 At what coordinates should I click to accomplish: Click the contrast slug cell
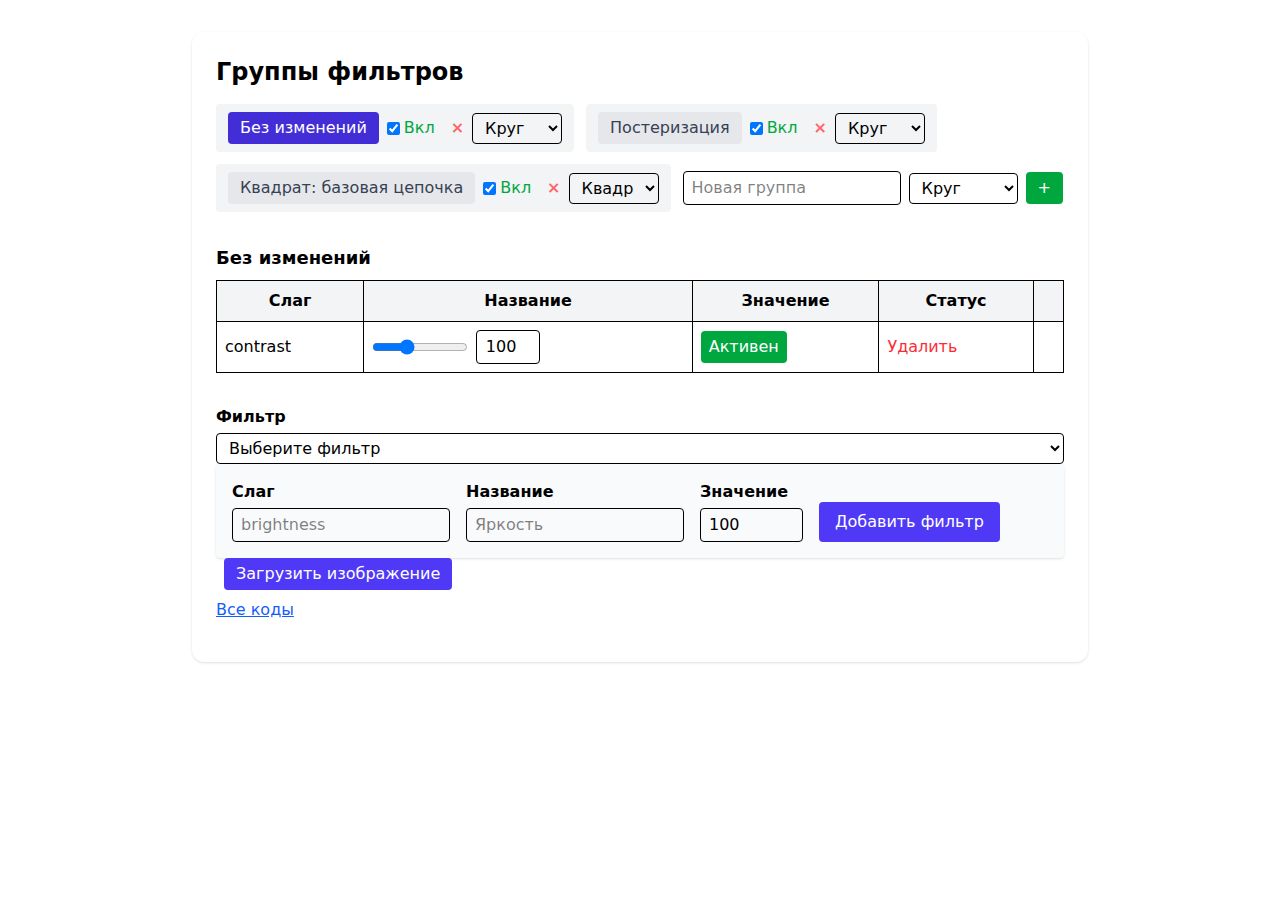pos(290,347)
